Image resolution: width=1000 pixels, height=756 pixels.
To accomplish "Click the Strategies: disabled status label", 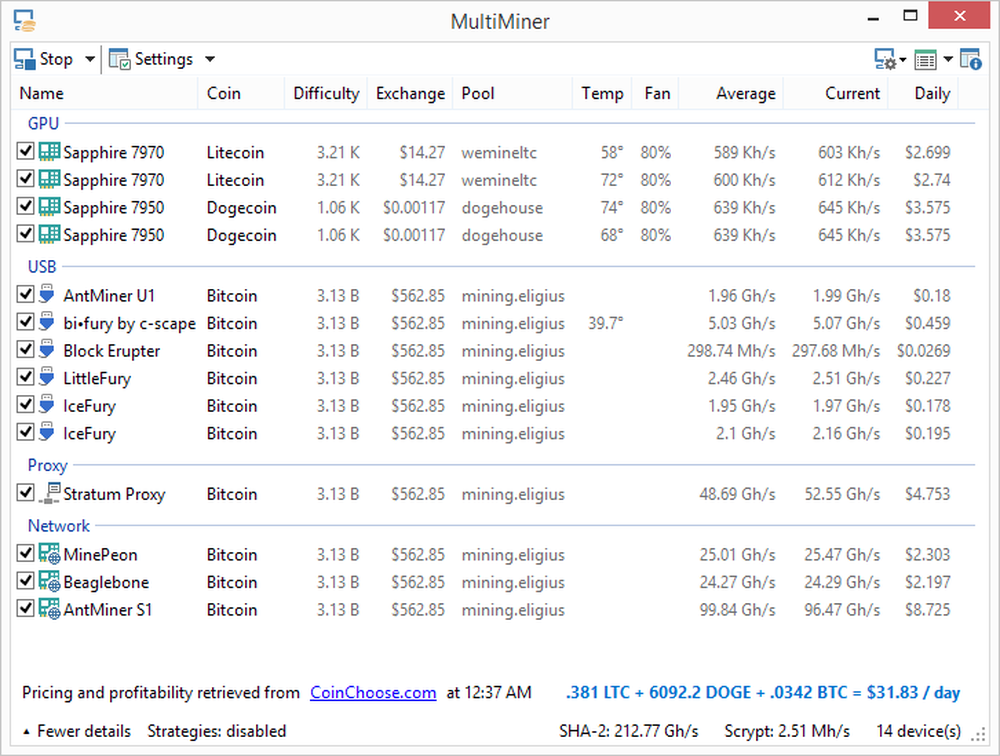I will pos(216,731).
